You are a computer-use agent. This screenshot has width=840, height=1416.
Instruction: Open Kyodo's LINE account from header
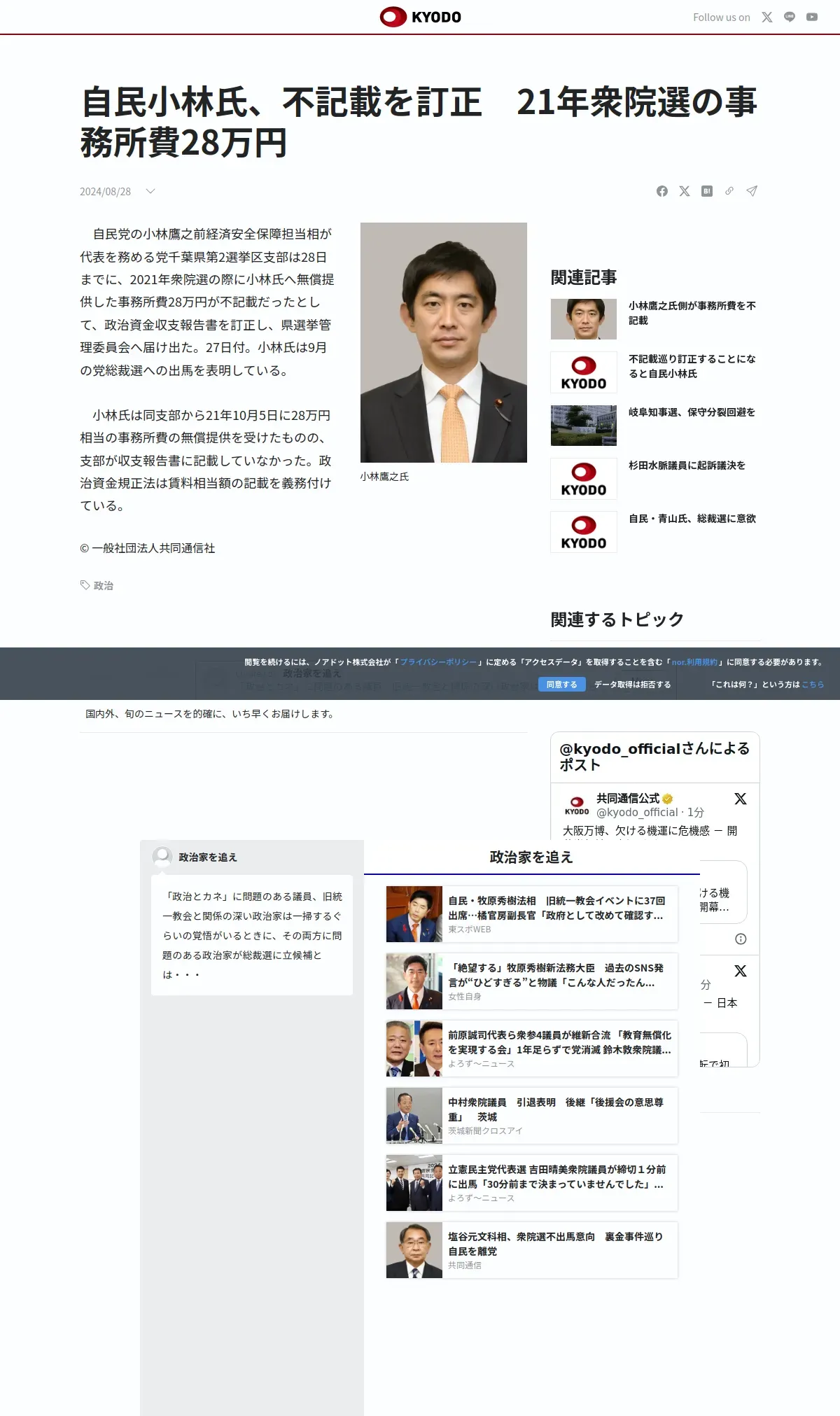(790, 17)
